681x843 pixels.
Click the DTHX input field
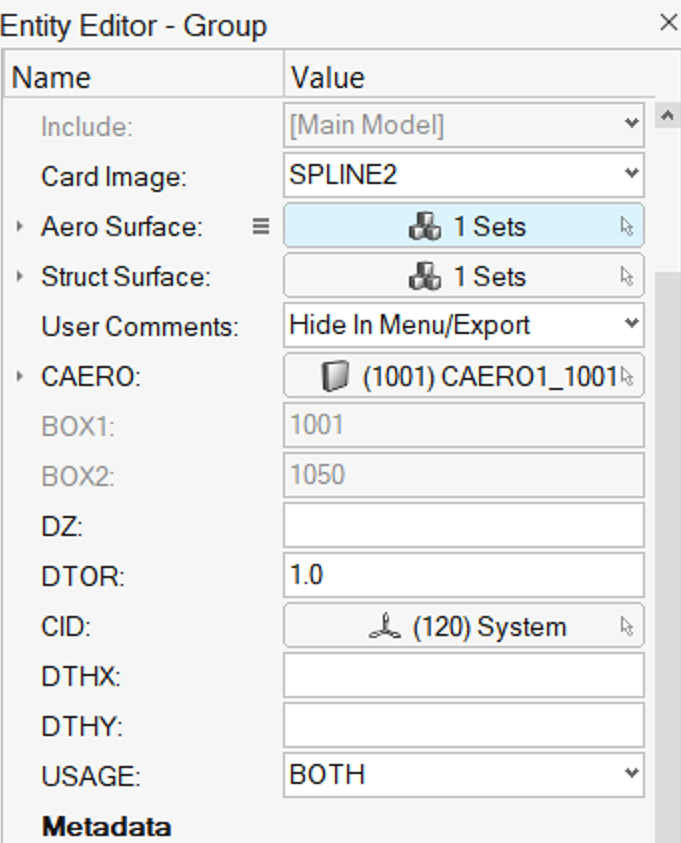pyautogui.click(x=464, y=675)
